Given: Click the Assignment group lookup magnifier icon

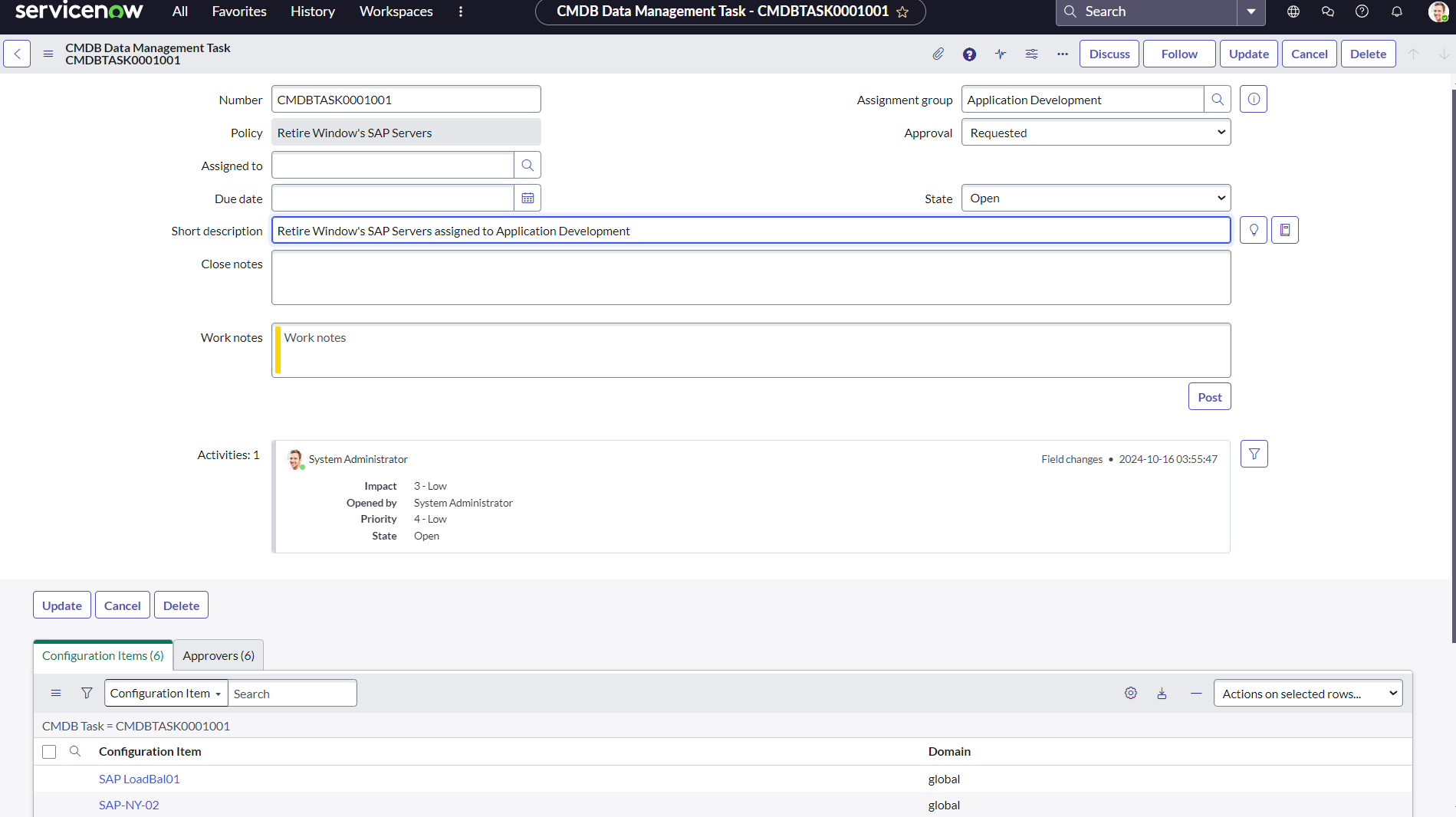Looking at the screenshot, I should [x=1218, y=100].
